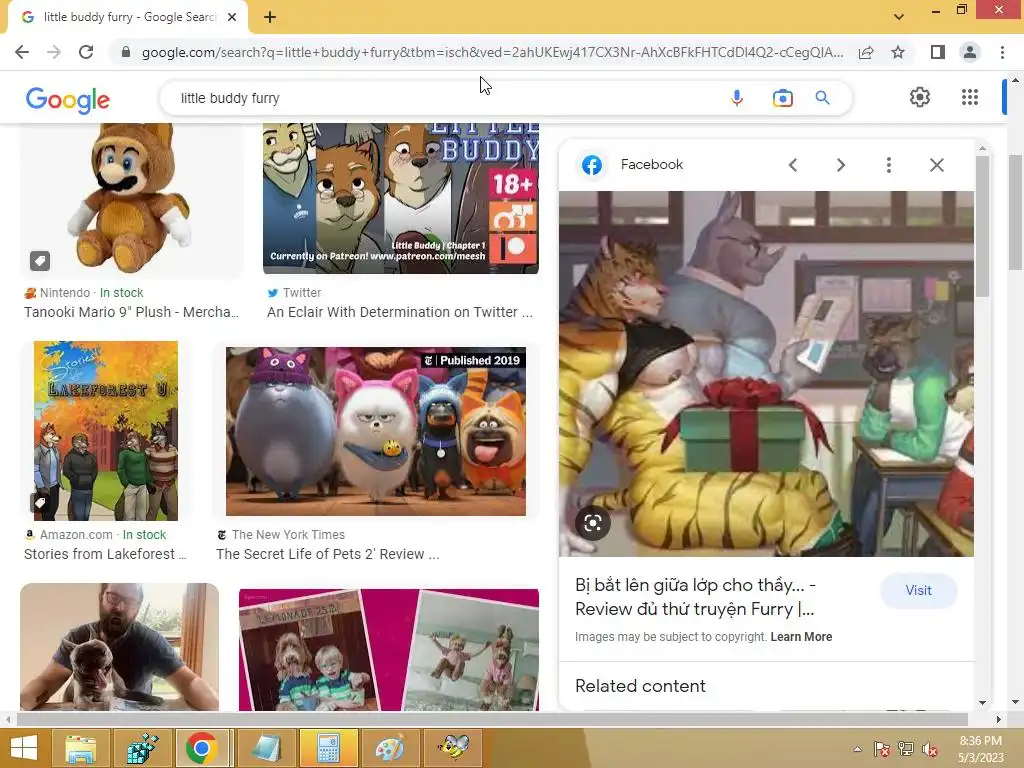Click the muted volume tray icon
The height and width of the screenshot is (768, 1024).
929,749
